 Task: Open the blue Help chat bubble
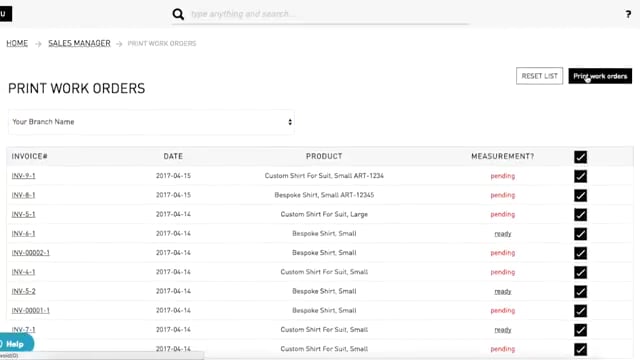click(x=16, y=344)
